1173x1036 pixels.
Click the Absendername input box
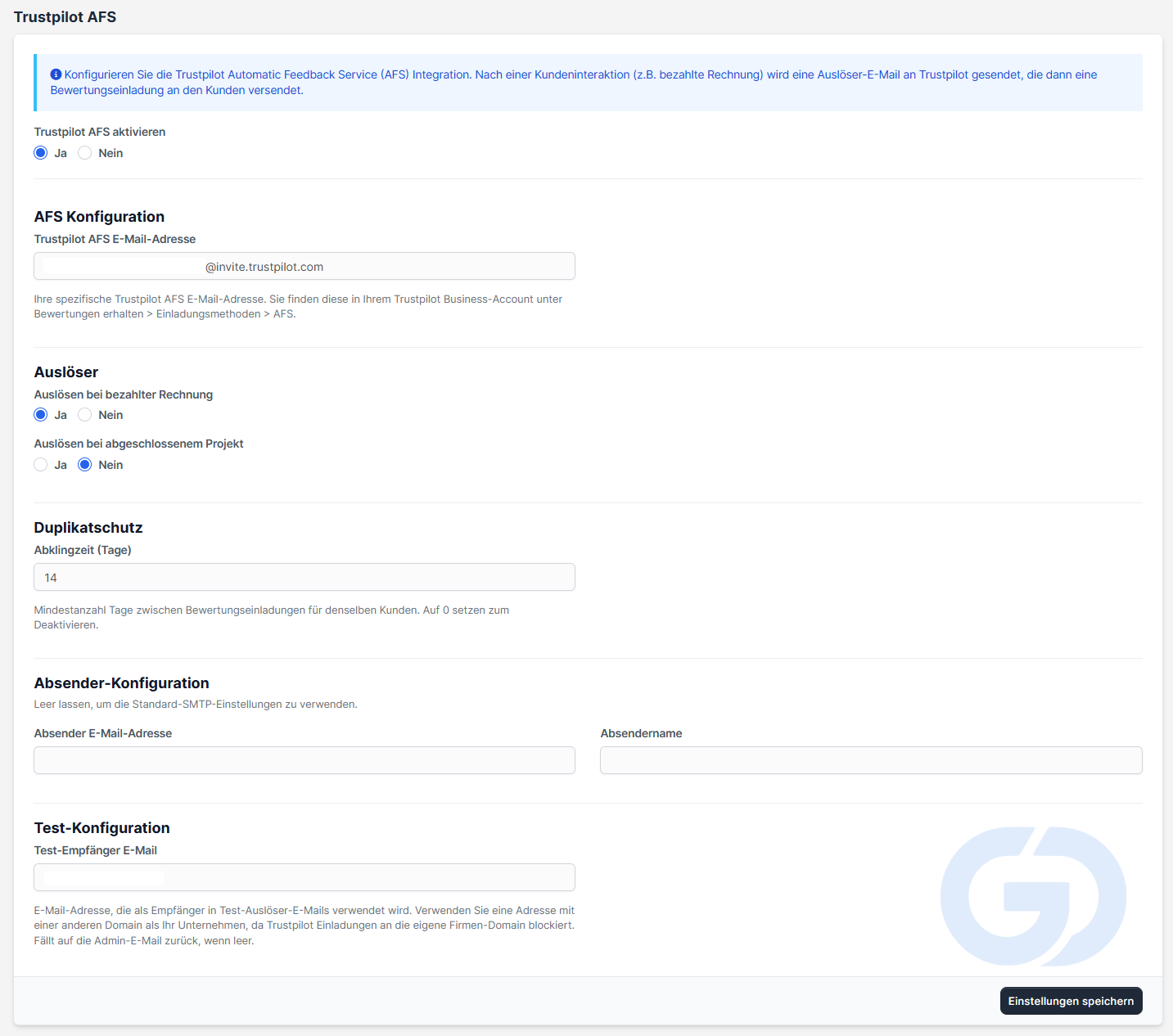point(871,760)
